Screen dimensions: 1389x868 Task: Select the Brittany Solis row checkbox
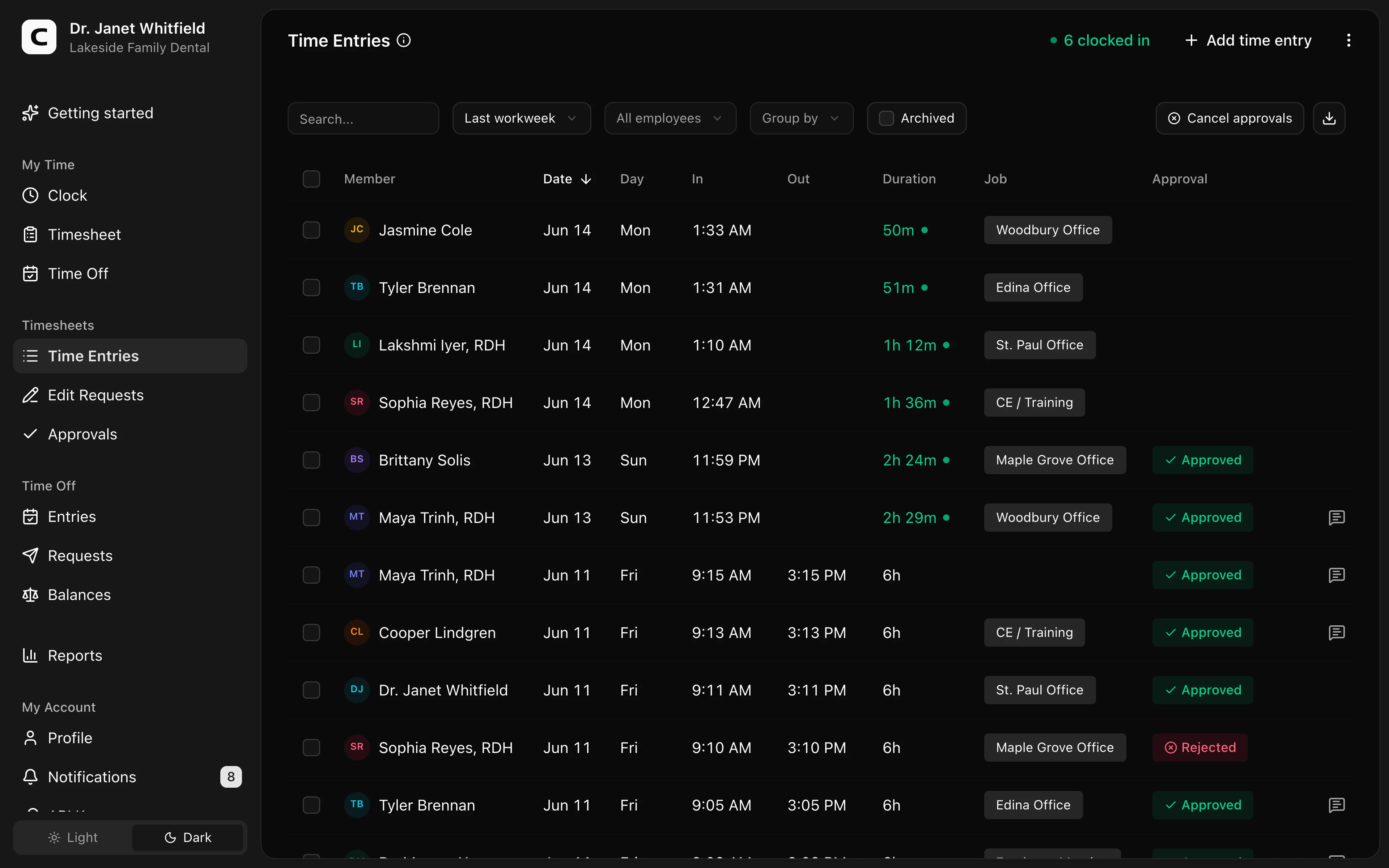pos(312,460)
